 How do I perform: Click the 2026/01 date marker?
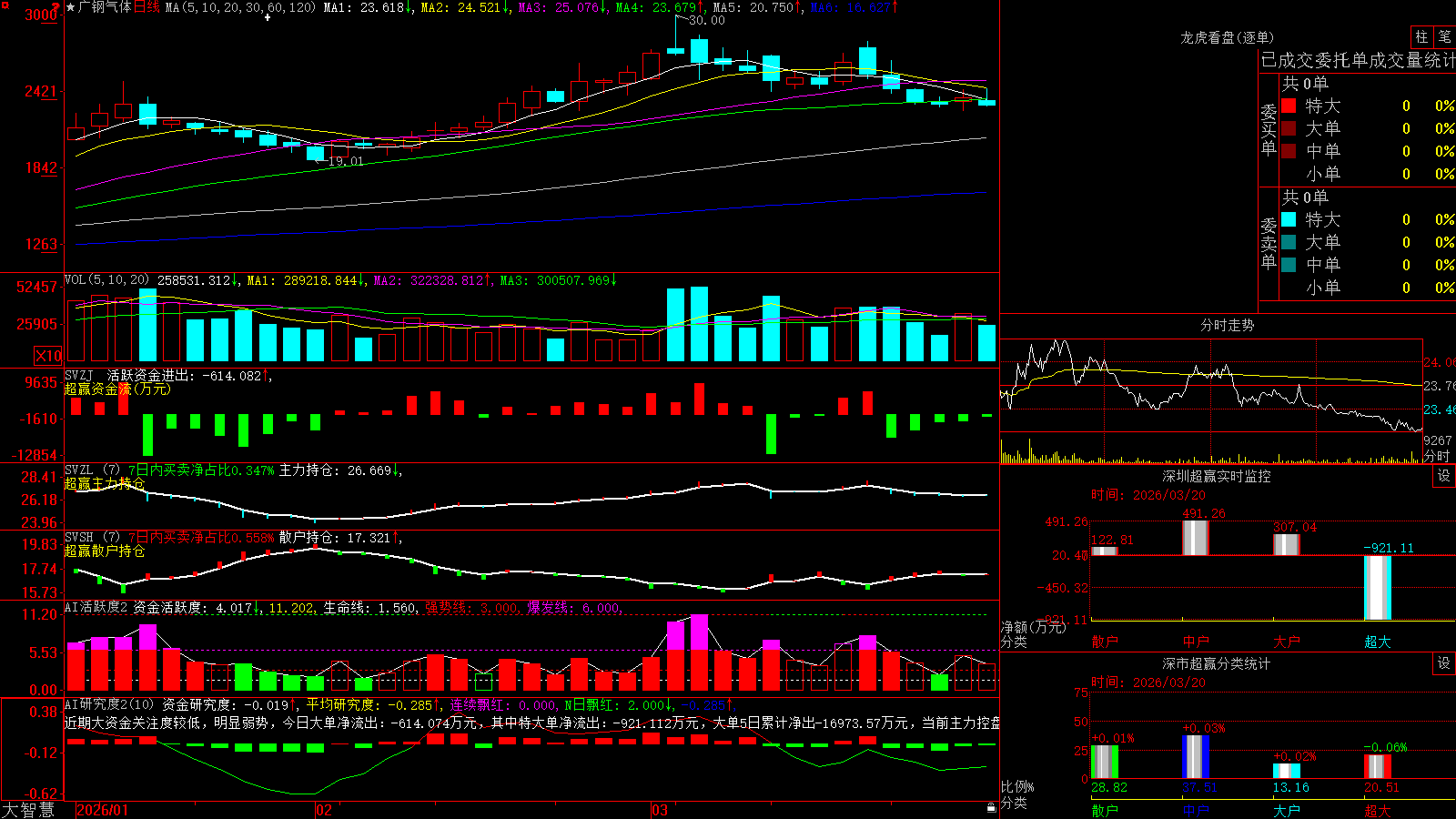103,810
